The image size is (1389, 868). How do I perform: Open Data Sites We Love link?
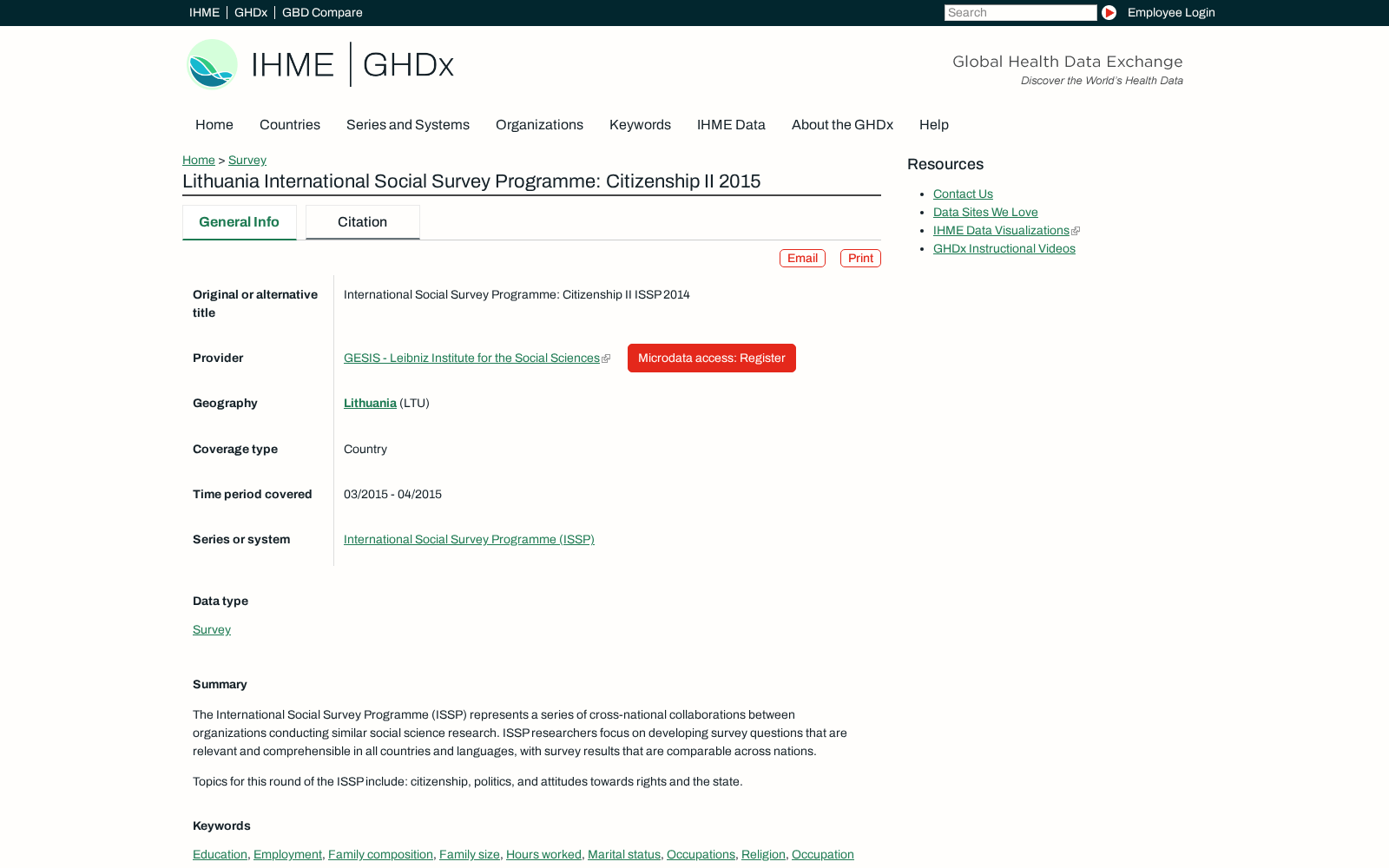pyautogui.click(x=985, y=212)
